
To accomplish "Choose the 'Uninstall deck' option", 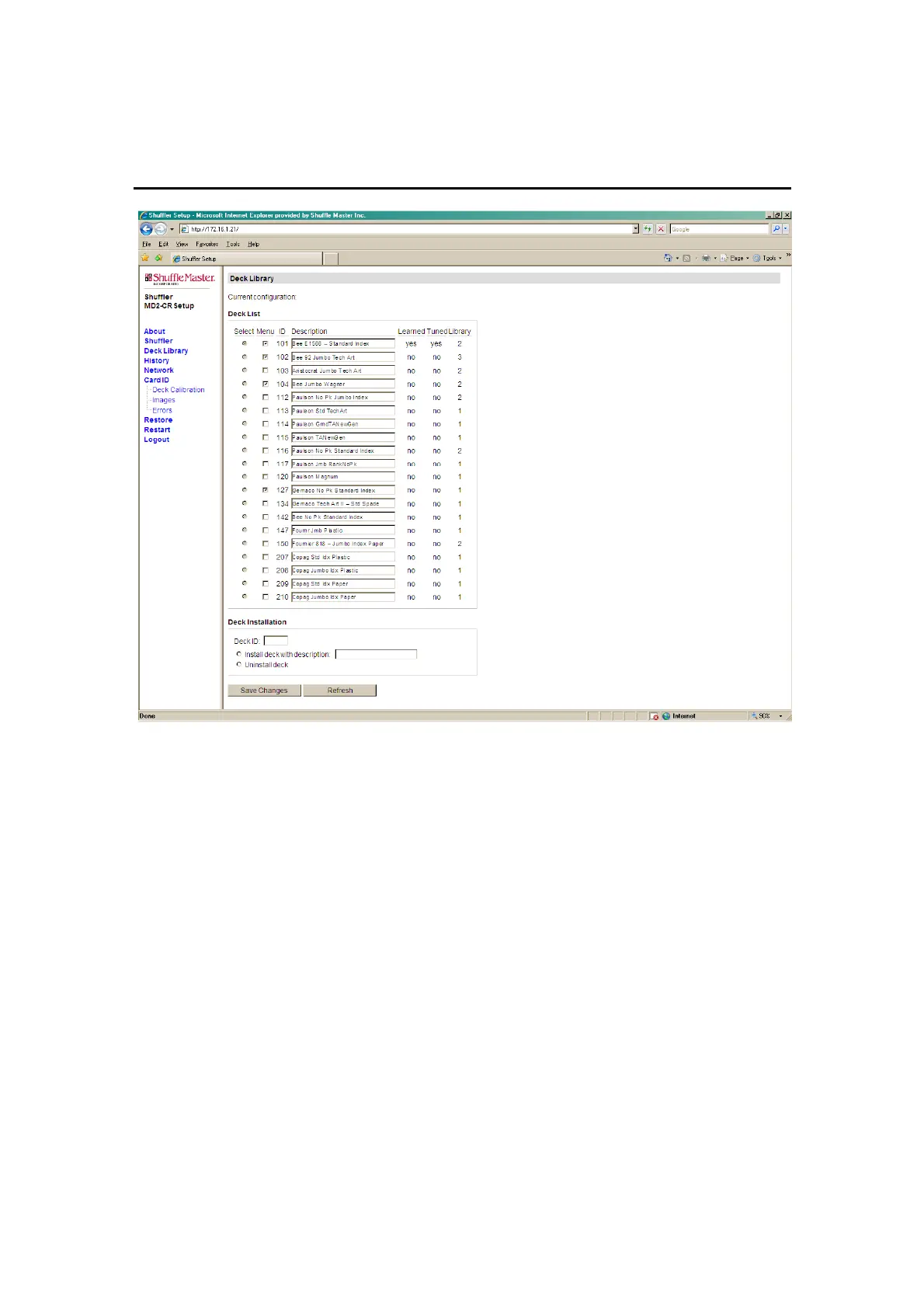I will (238, 664).
